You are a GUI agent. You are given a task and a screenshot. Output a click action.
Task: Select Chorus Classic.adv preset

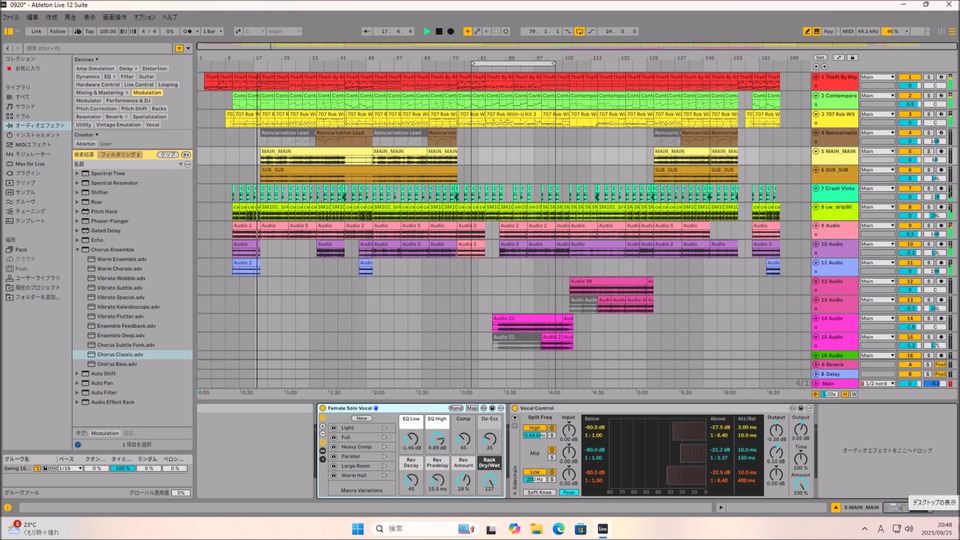120,354
